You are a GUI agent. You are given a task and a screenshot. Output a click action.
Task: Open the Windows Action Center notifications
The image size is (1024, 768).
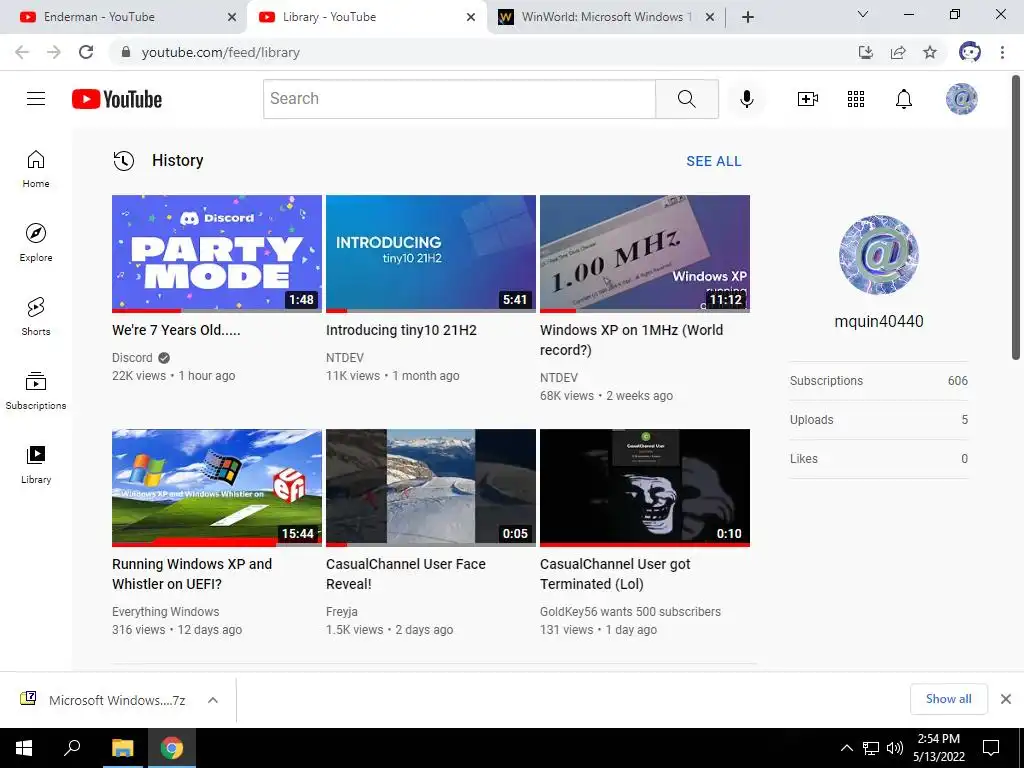(991, 748)
